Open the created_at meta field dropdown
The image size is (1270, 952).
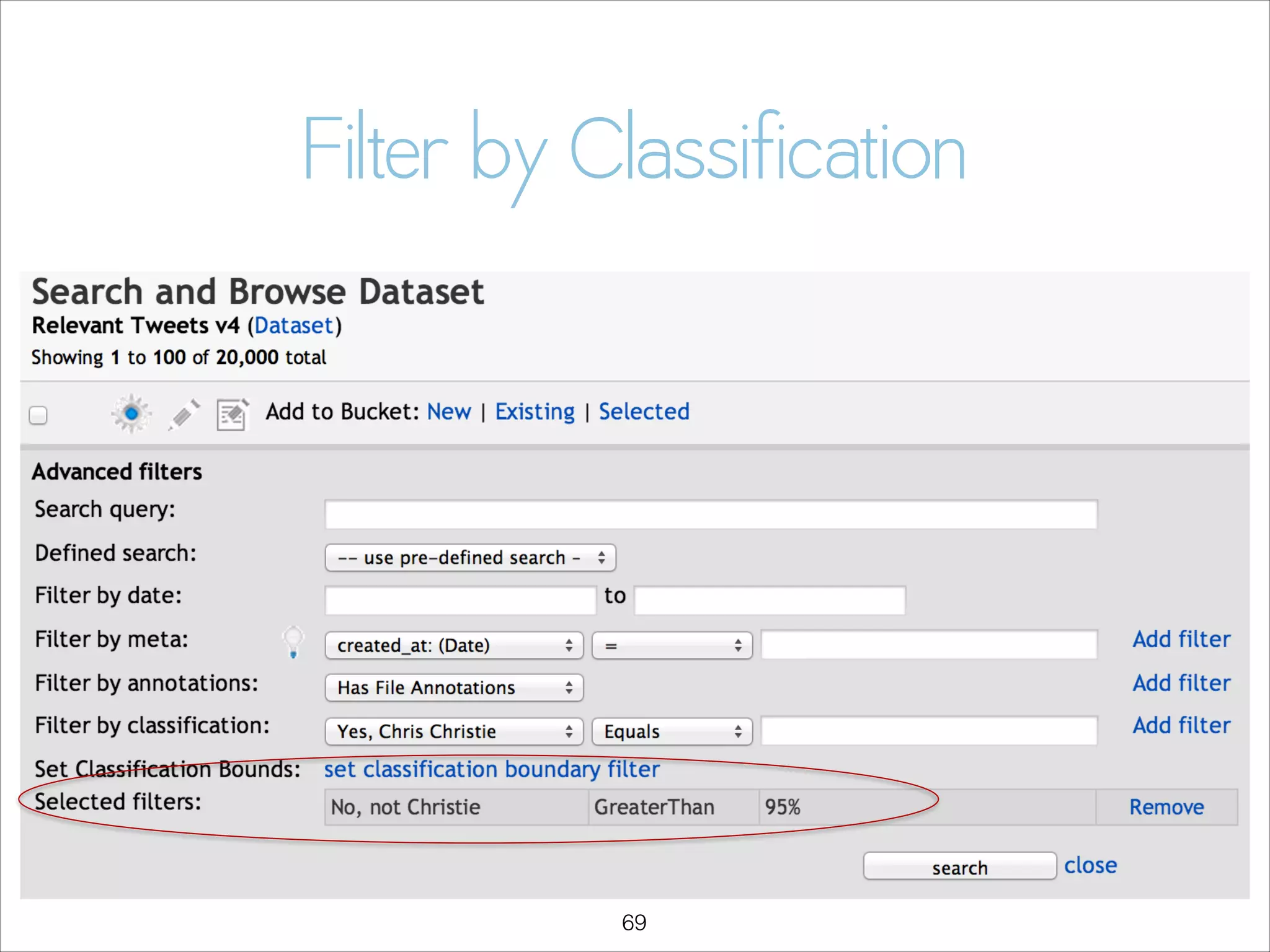click(454, 646)
